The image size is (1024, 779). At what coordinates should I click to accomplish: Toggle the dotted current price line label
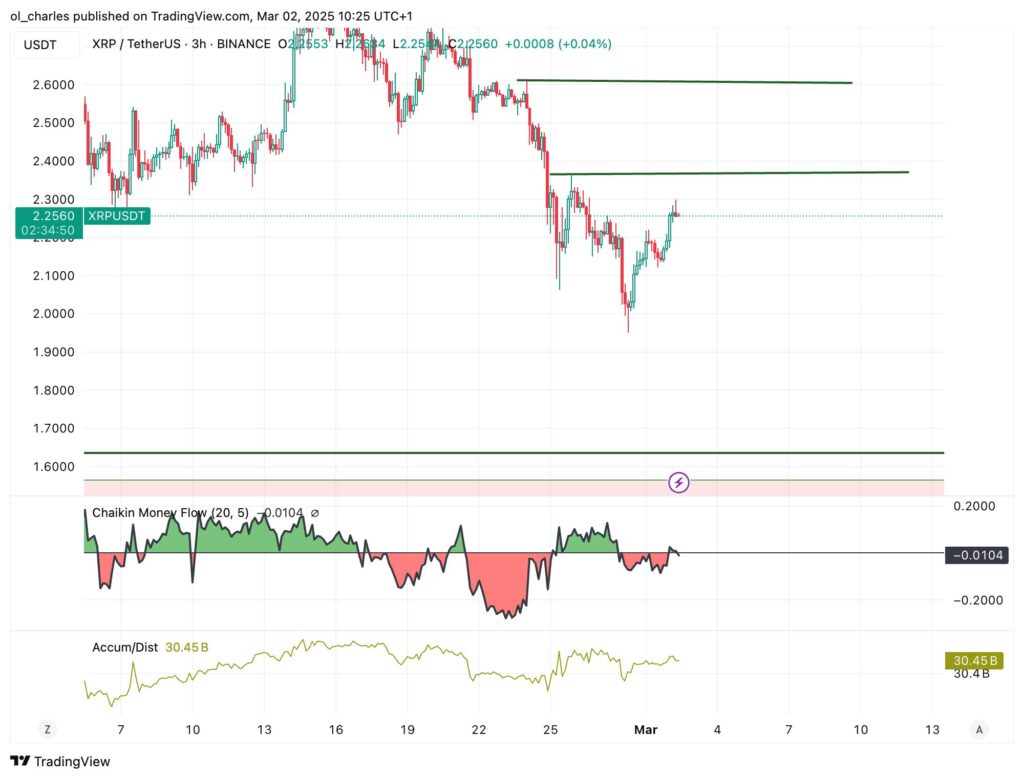point(117,216)
